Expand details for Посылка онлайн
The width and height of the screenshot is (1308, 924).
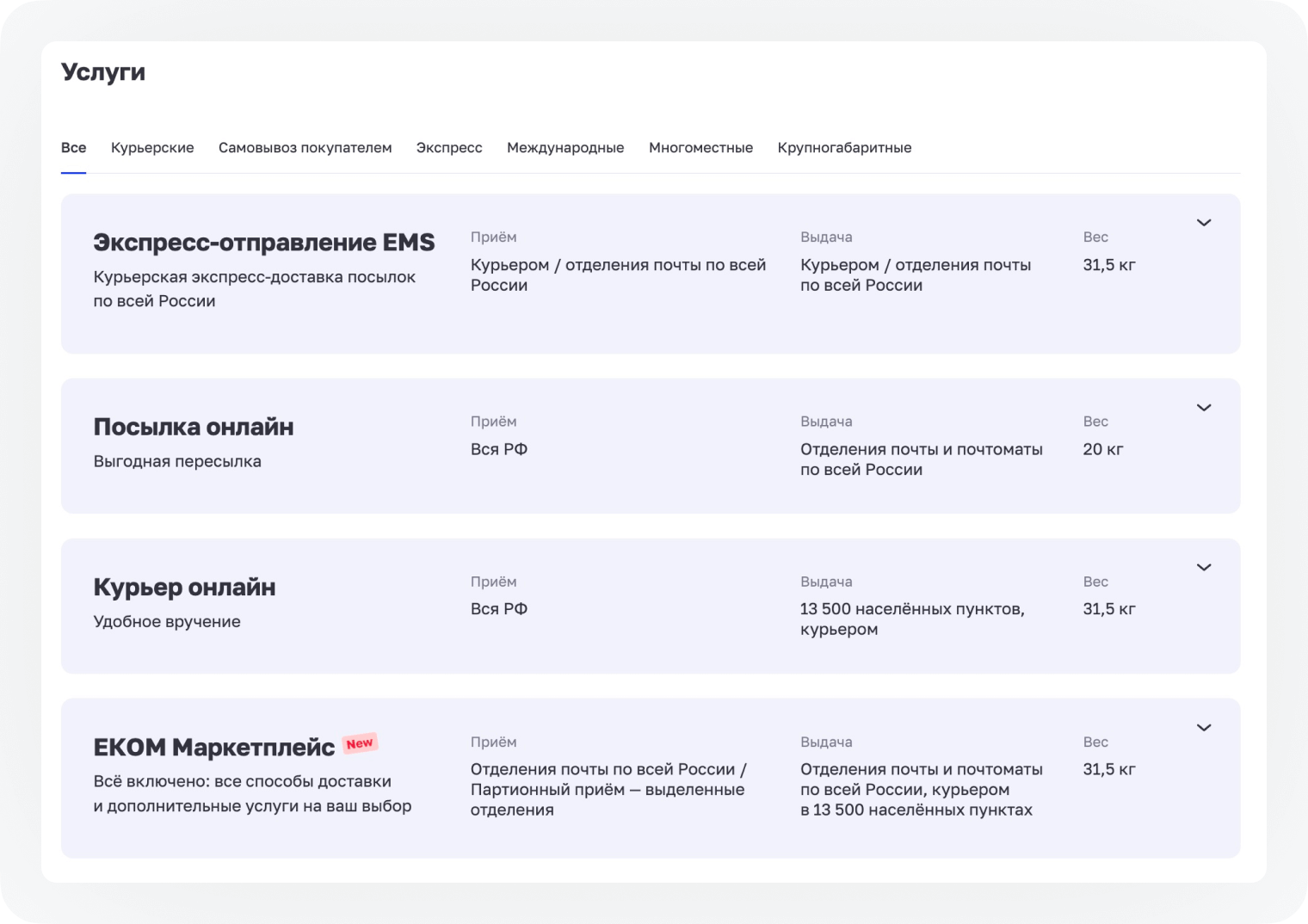coord(1205,408)
